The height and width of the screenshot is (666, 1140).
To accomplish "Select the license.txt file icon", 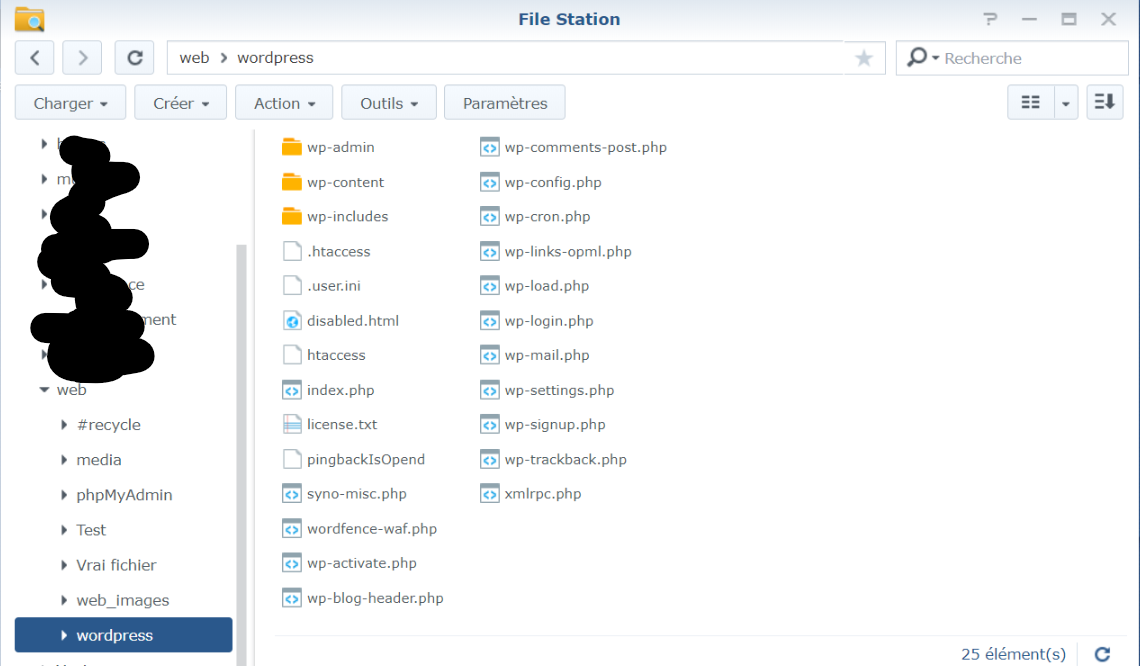I will point(292,424).
